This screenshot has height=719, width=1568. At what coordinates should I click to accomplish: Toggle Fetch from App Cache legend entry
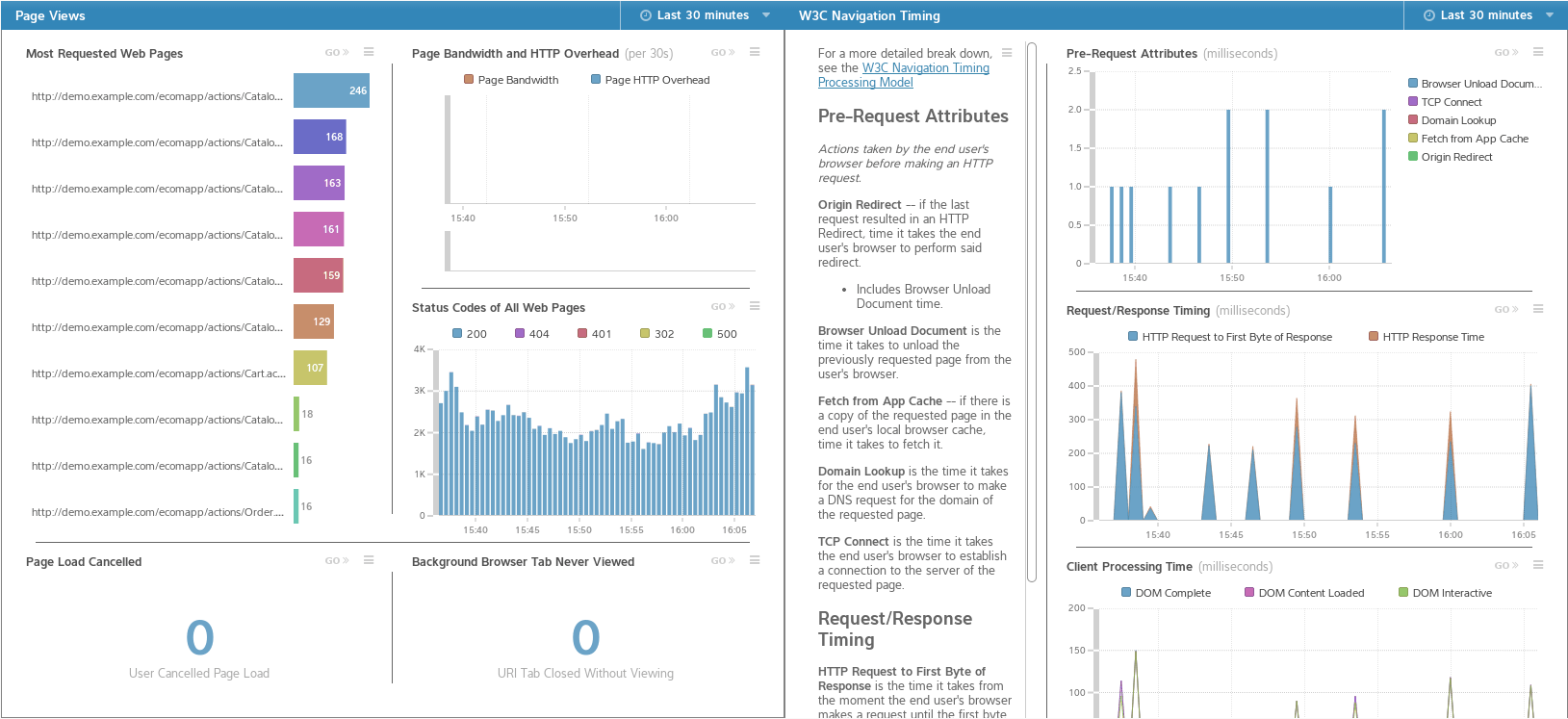click(x=1468, y=139)
